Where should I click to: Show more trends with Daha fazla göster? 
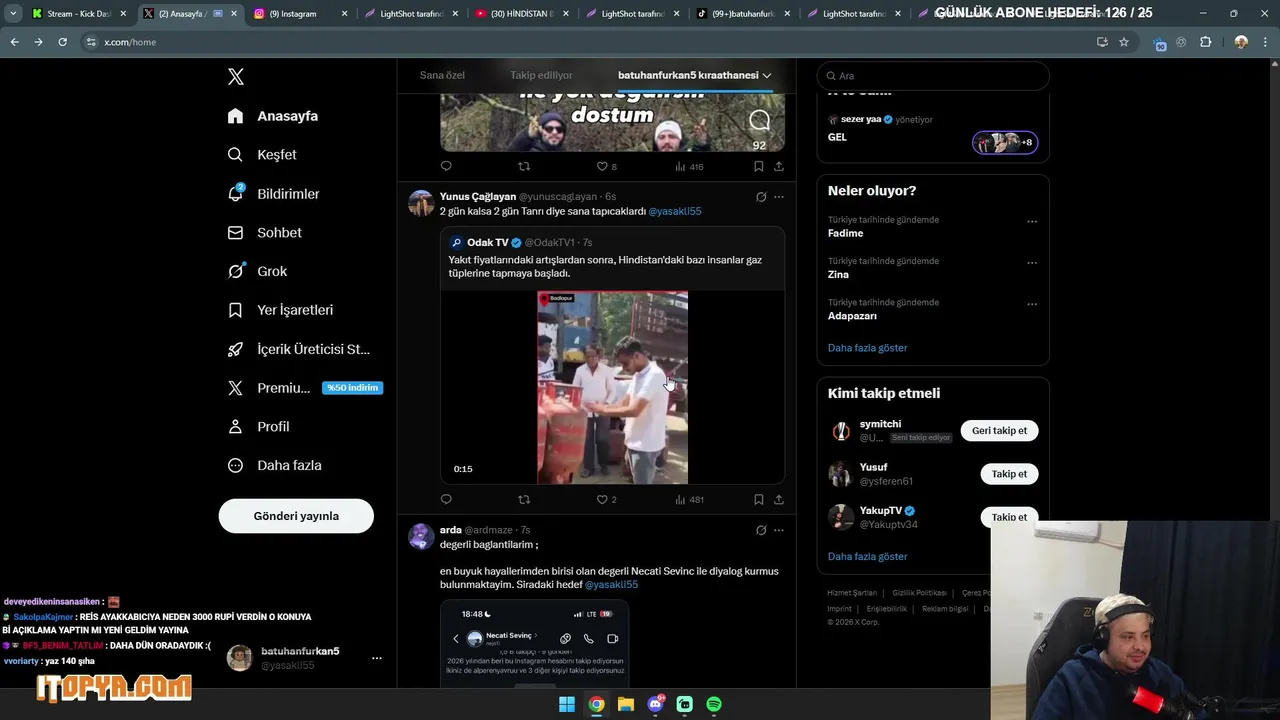point(867,348)
